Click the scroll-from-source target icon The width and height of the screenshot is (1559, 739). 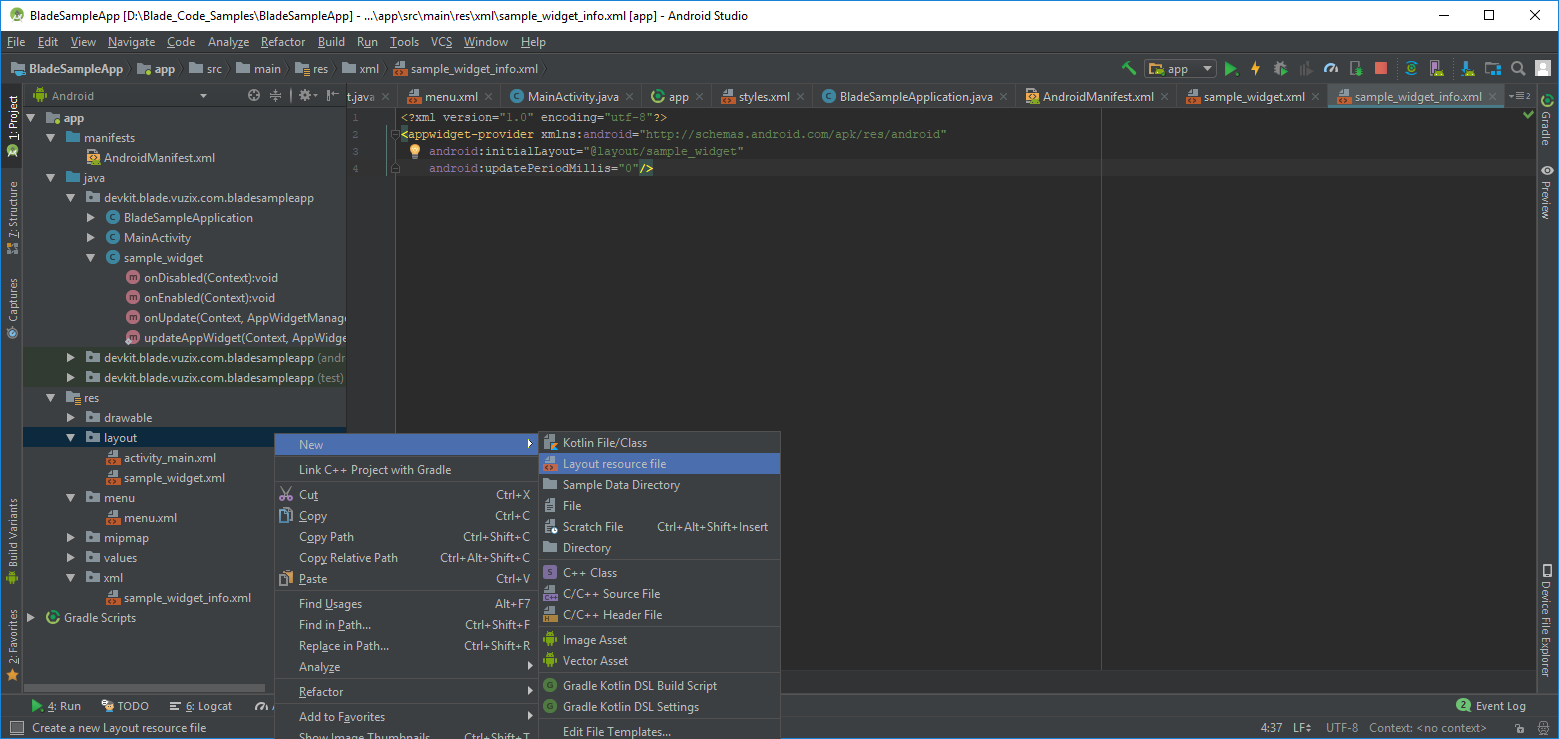[254, 96]
